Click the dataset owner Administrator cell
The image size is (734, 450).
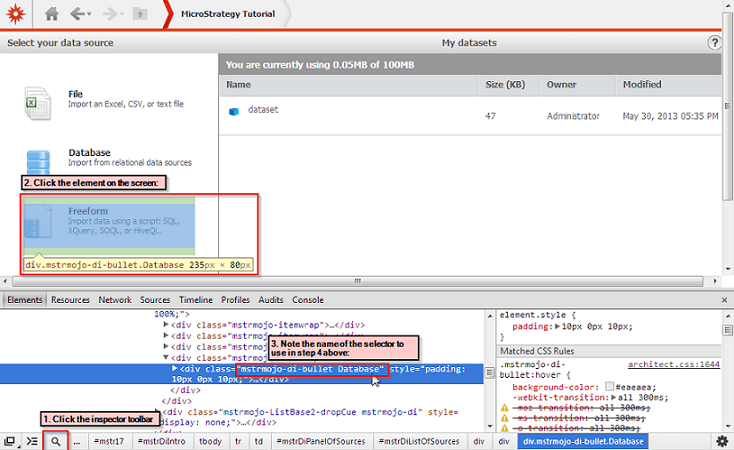coord(573,116)
